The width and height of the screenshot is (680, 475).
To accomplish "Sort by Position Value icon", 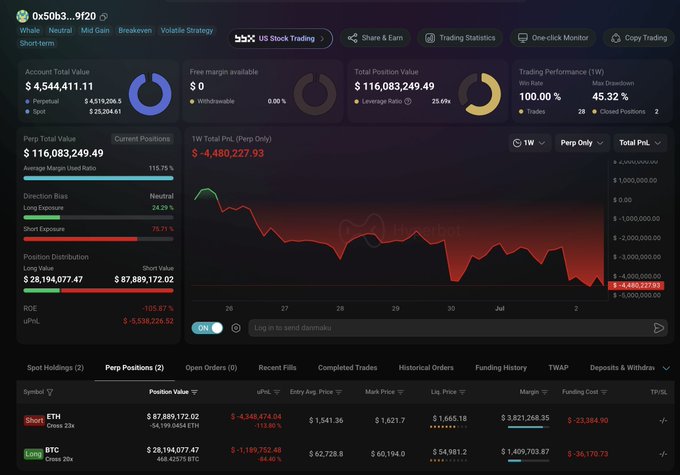I will coord(194,392).
